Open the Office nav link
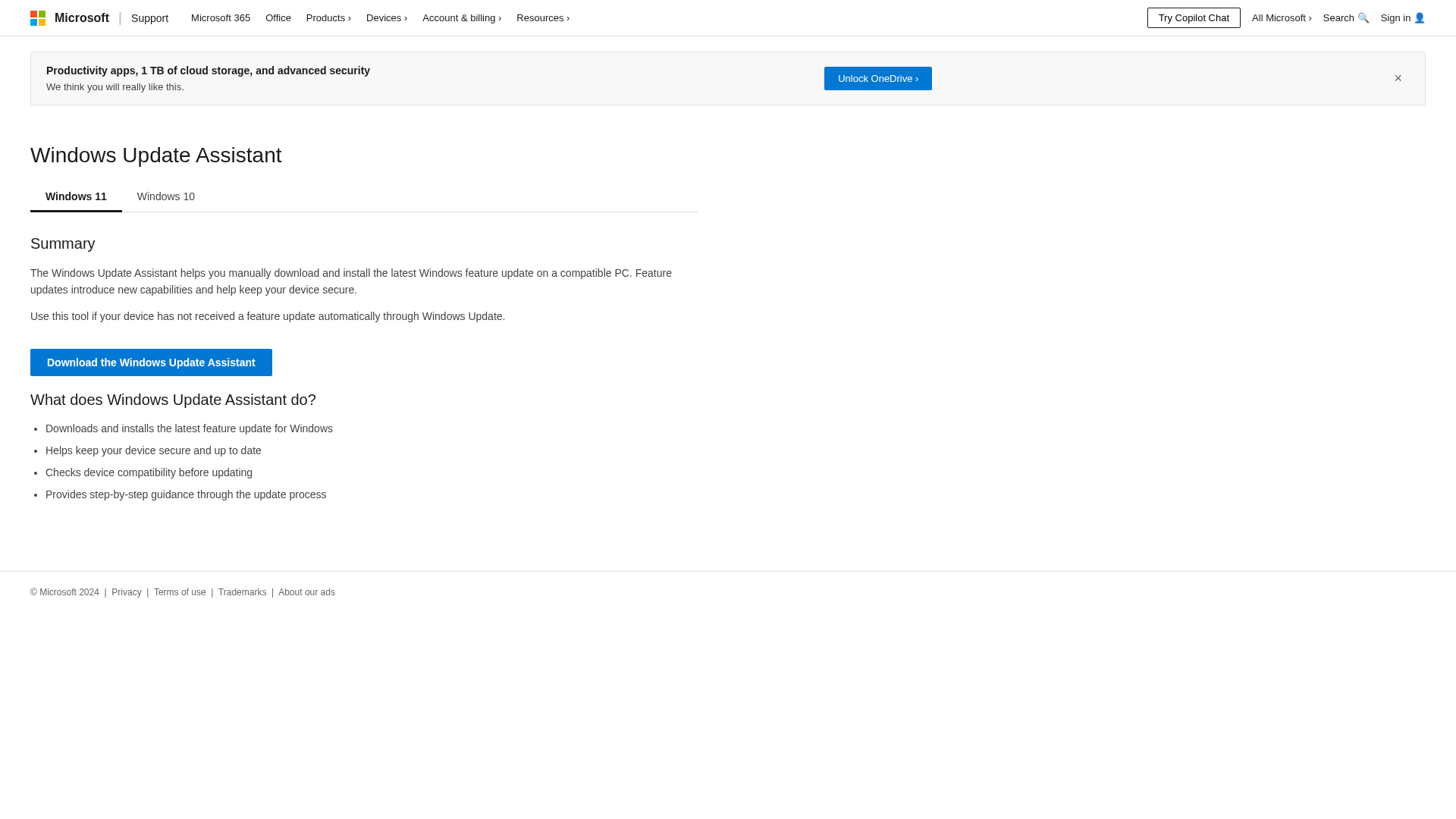Image resolution: width=1456 pixels, height=819 pixels. (278, 18)
